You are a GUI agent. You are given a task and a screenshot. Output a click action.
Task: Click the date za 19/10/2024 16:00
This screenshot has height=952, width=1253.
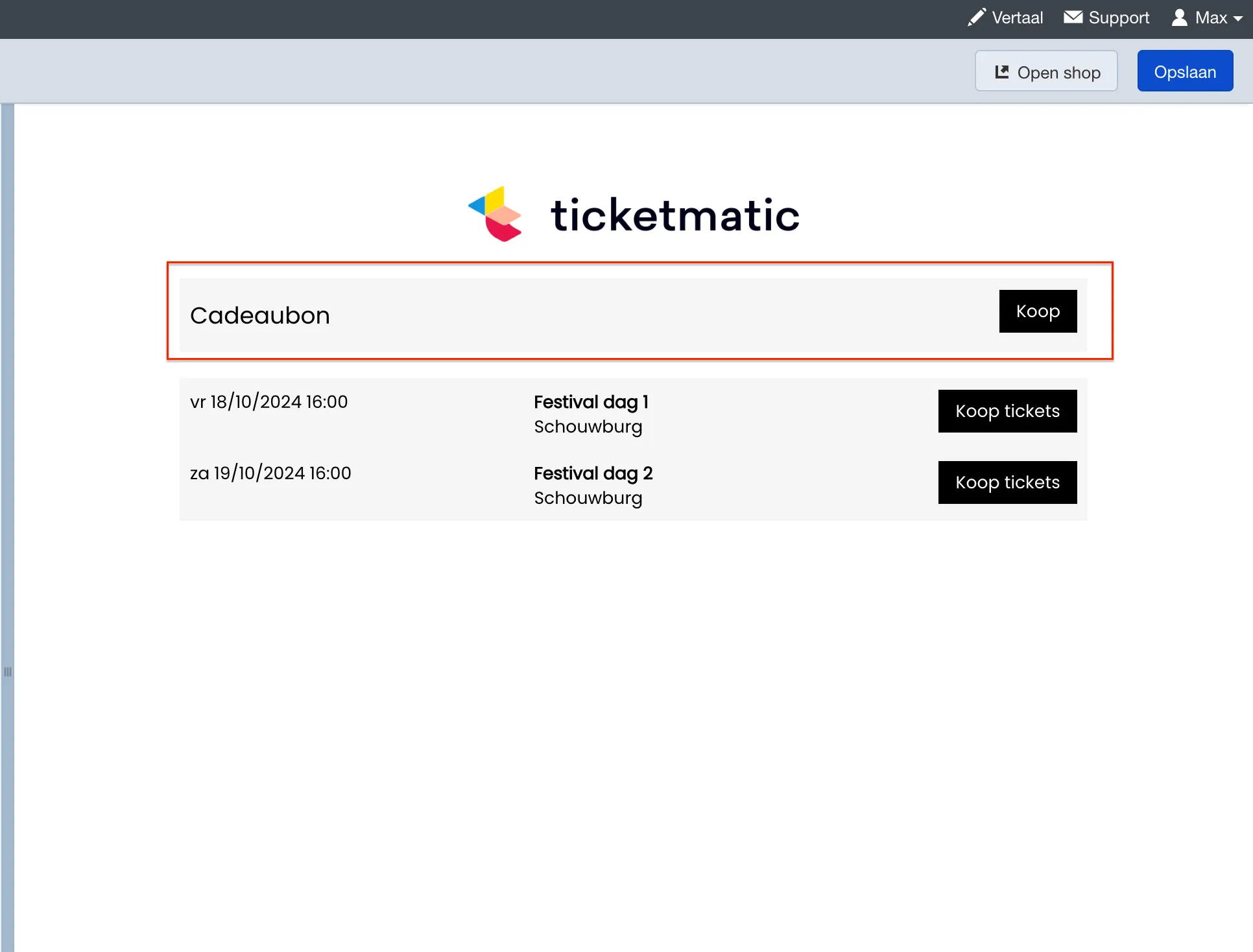pos(270,473)
